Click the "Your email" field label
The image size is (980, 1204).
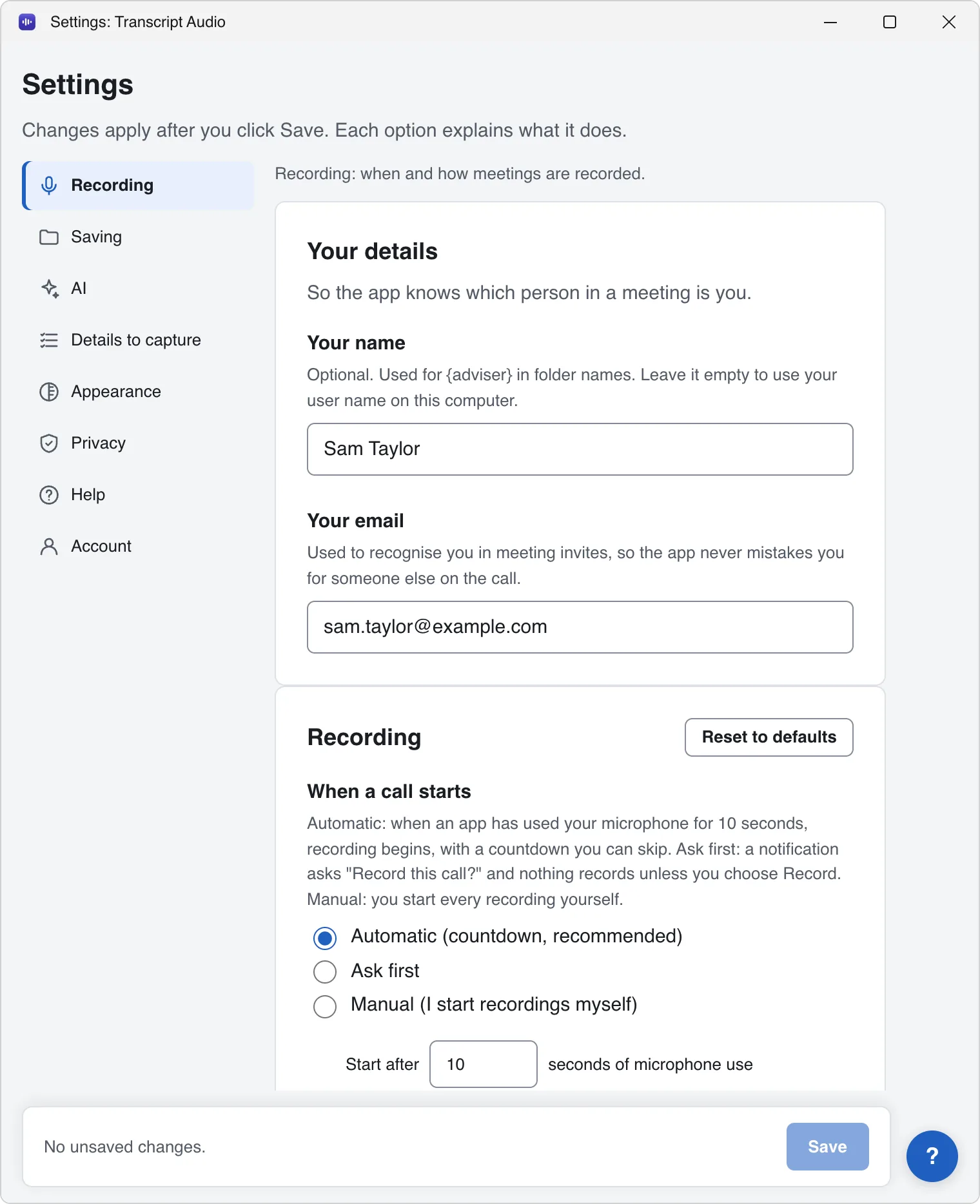pos(356,521)
